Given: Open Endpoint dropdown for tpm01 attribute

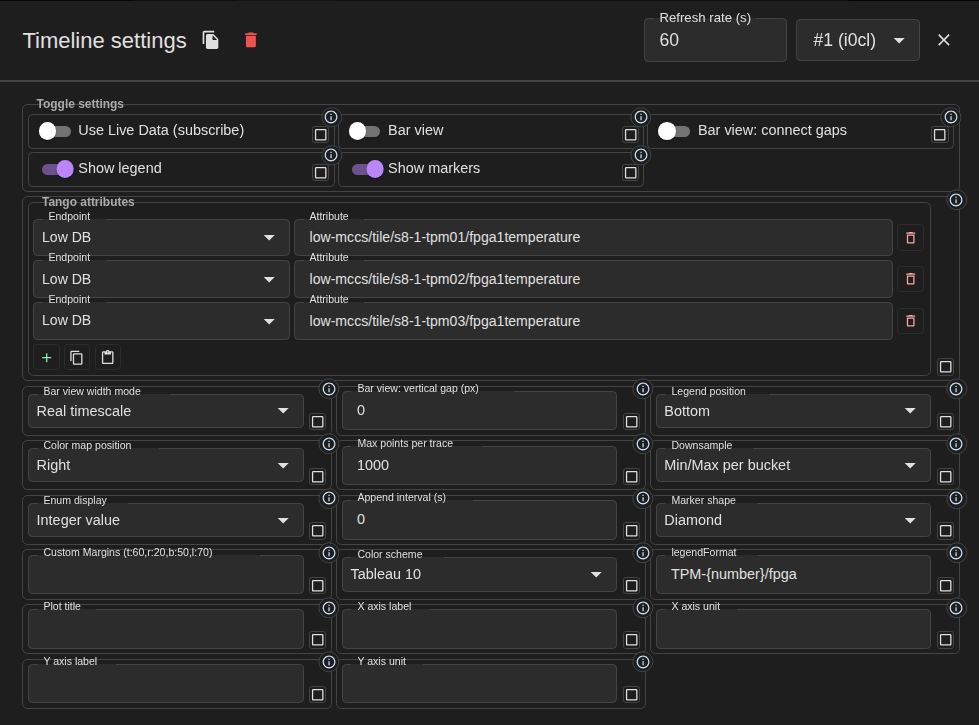Looking at the screenshot, I should (x=161, y=237).
